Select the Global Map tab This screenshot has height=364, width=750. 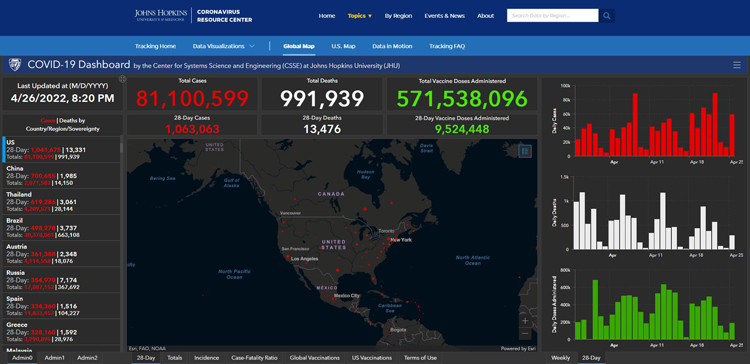click(299, 46)
